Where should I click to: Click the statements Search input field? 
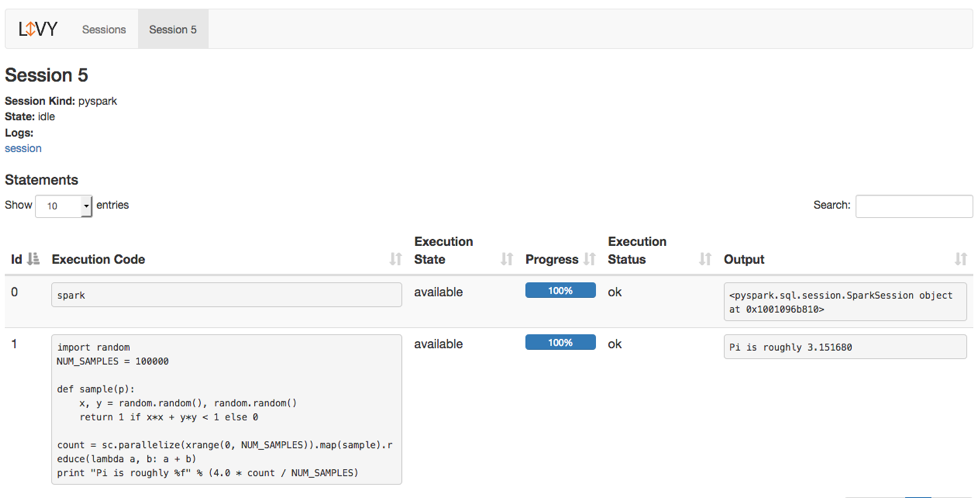click(x=913, y=206)
